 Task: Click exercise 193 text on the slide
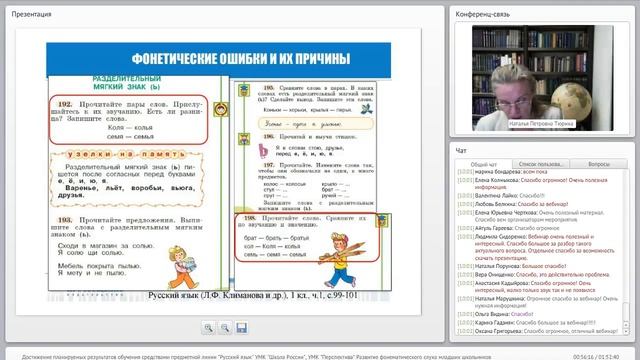(127, 227)
